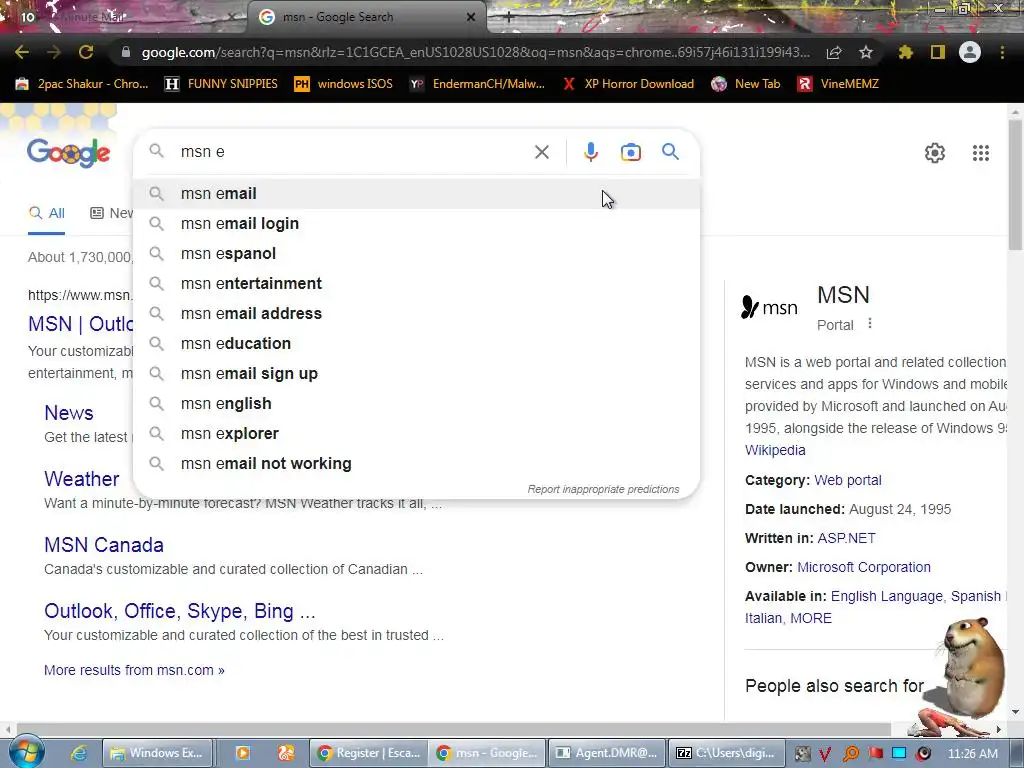Viewport: 1024px width, 768px height.
Task: Open FUNNY SNIPPIES bookmark
Action: 221,84
